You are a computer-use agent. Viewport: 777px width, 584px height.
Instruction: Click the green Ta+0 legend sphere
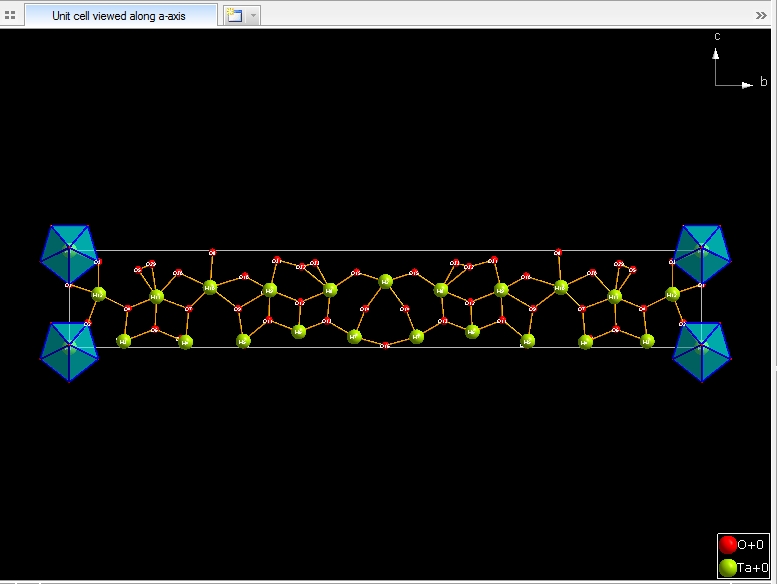click(728, 568)
